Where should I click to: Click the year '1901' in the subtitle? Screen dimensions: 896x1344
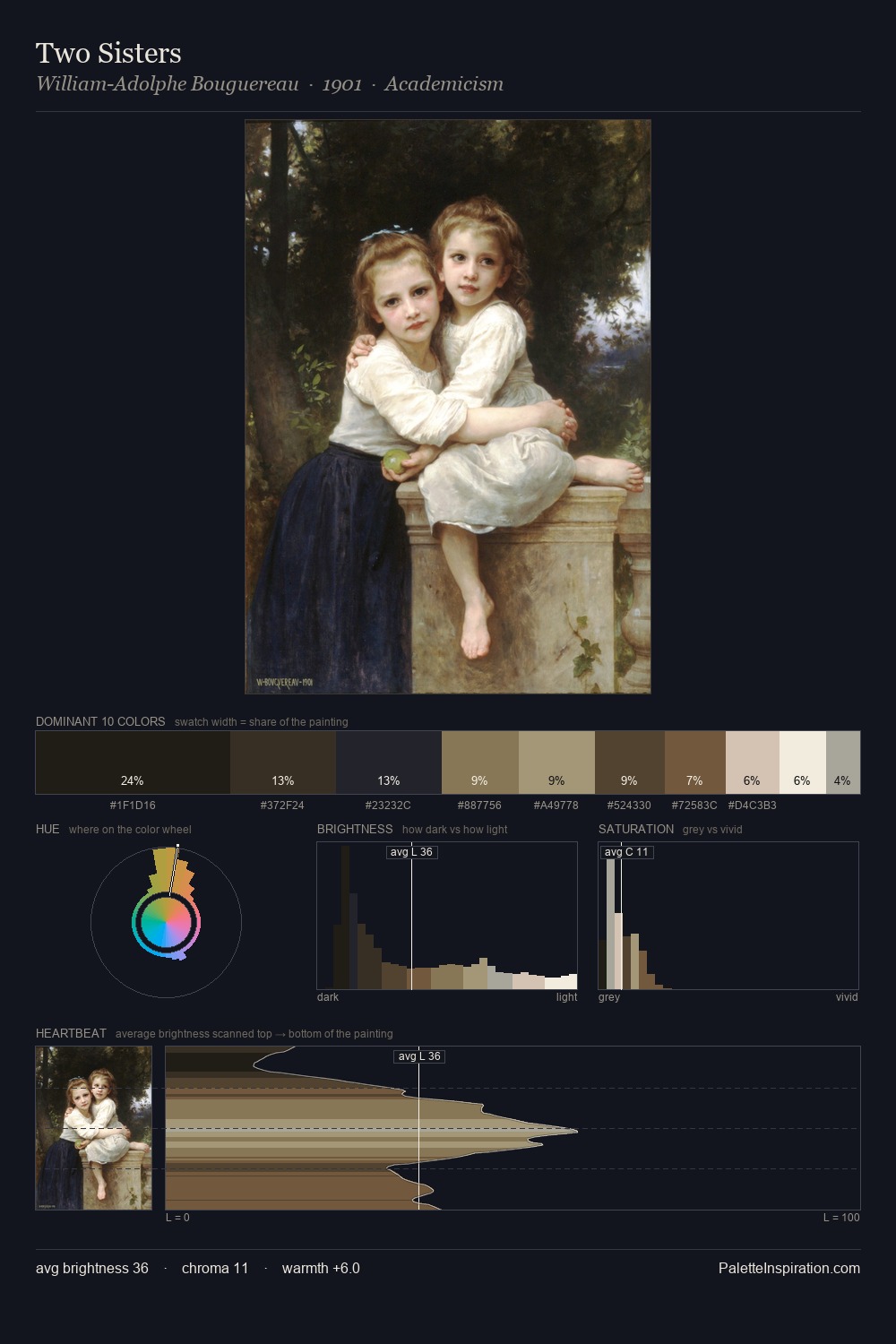tap(342, 84)
